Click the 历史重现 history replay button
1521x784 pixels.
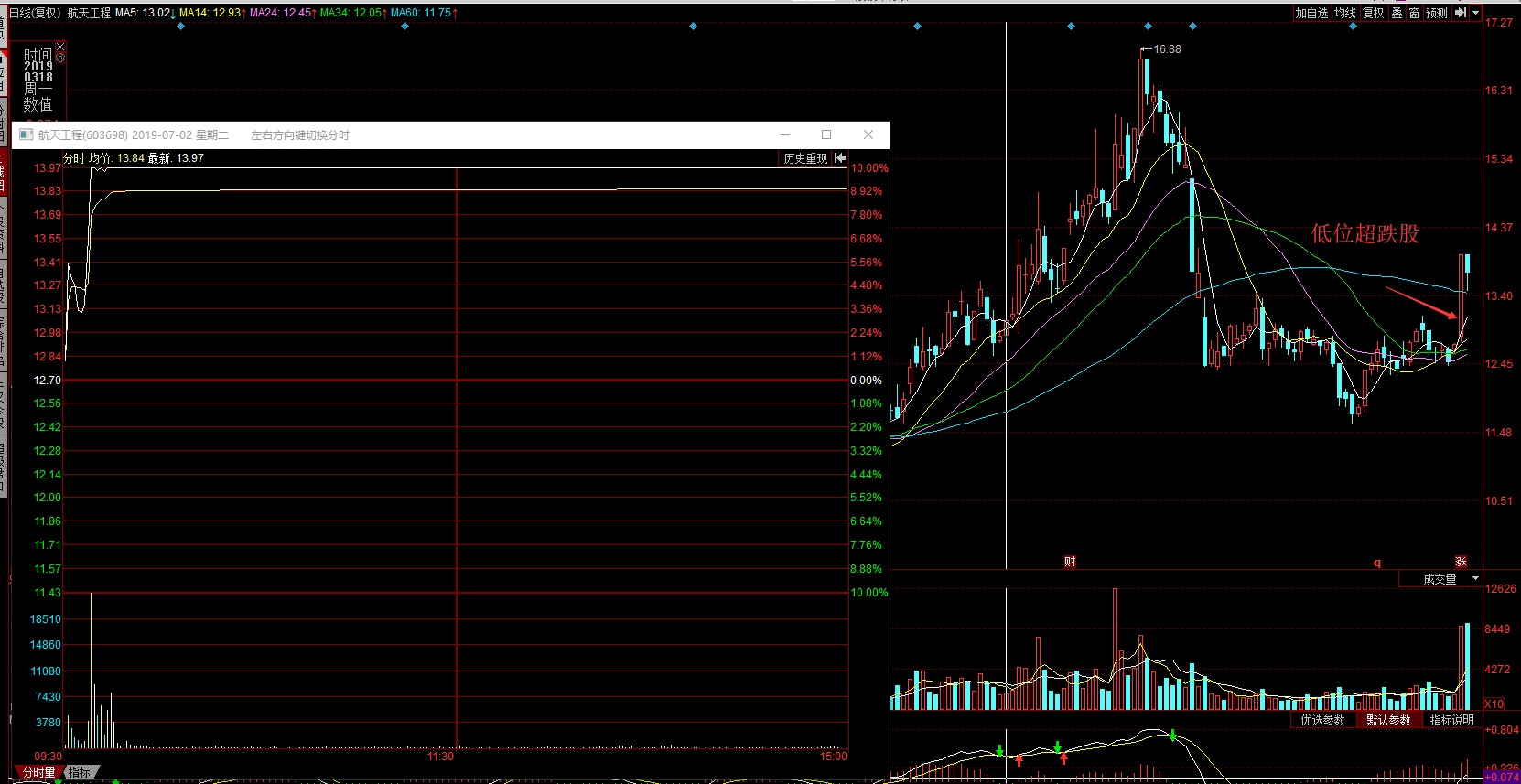click(805, 158)
